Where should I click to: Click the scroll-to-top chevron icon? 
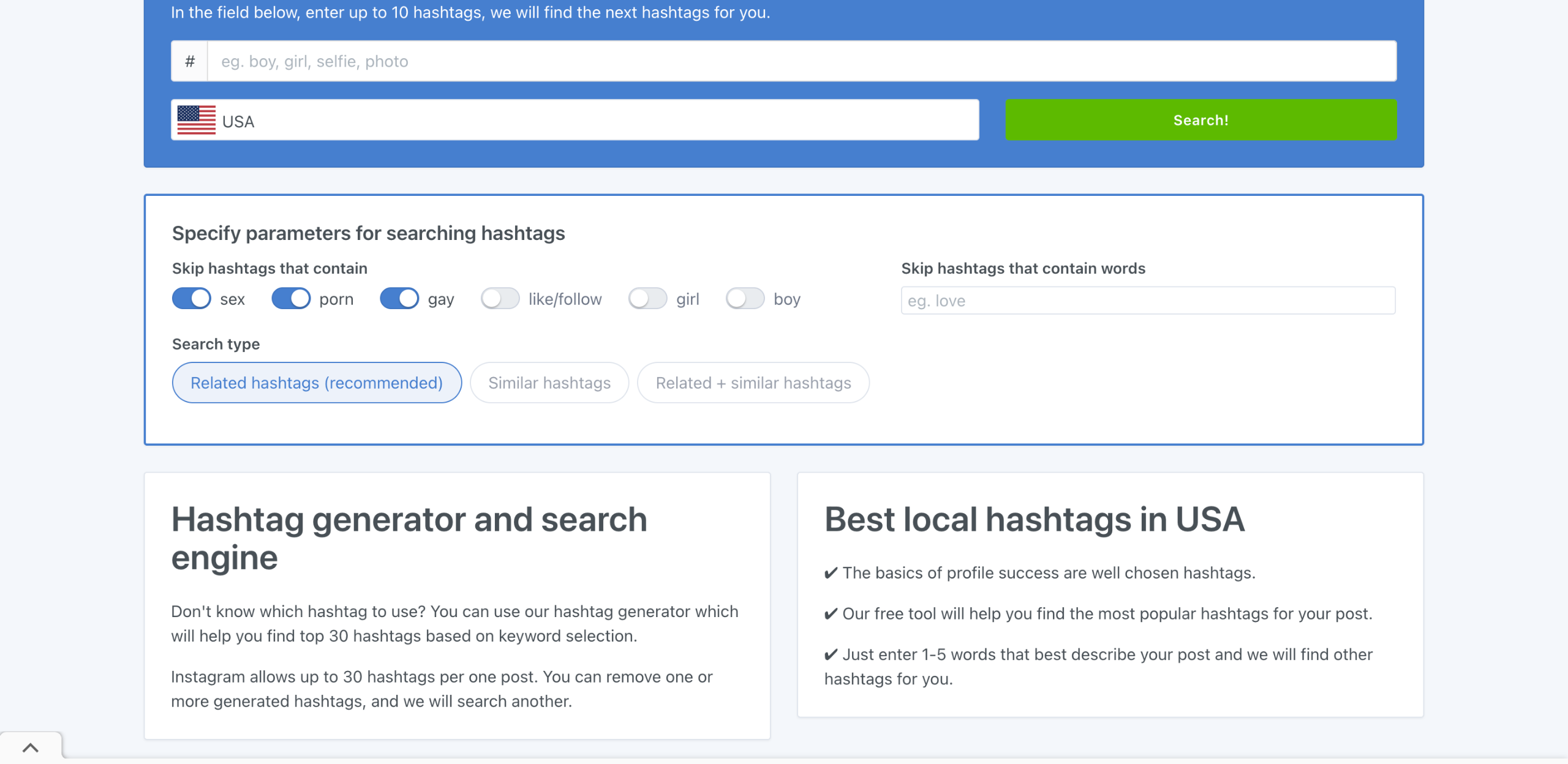[x=31, y=747]
